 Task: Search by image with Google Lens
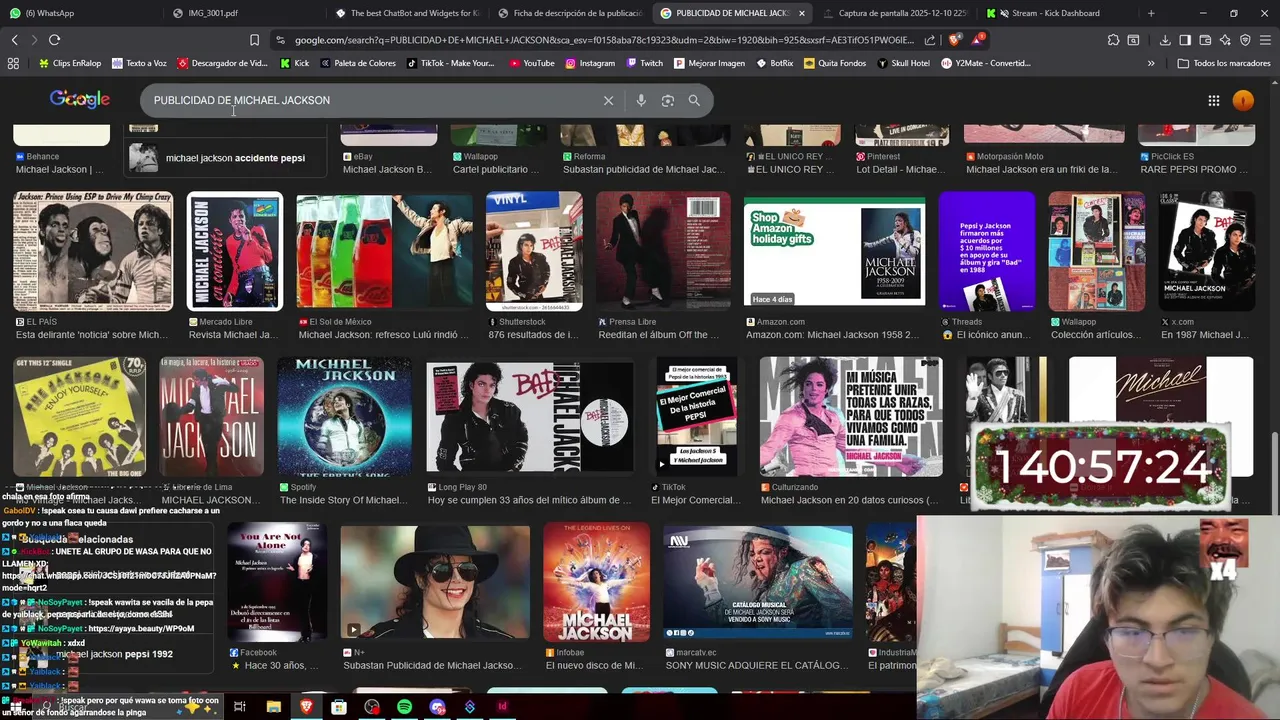pyautogui.click(x=668, y=100)
